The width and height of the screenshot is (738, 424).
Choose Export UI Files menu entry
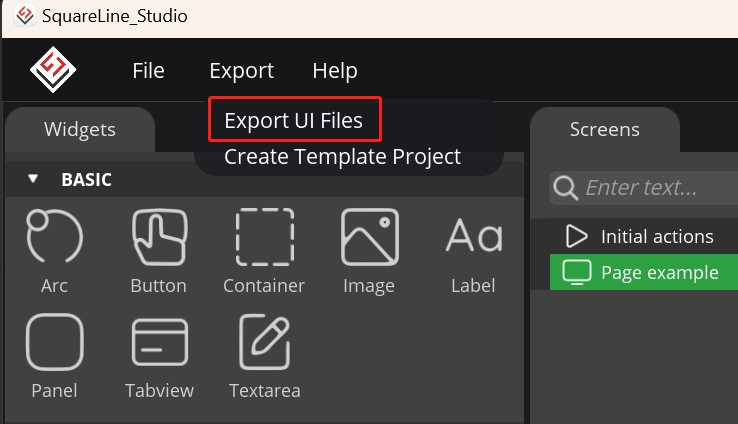coord(294,120)
